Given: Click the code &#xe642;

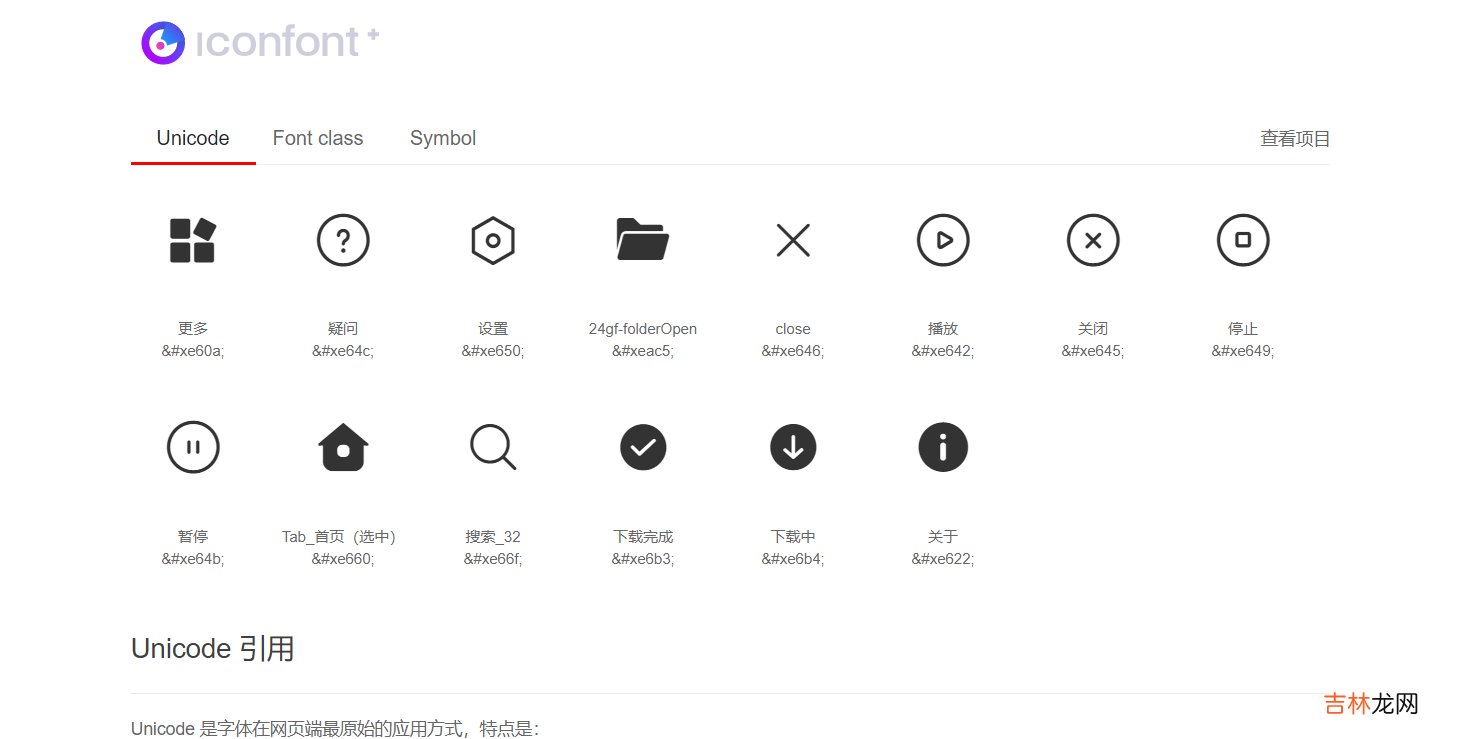Looking at the screenshot, I should [x=943, y=351].
